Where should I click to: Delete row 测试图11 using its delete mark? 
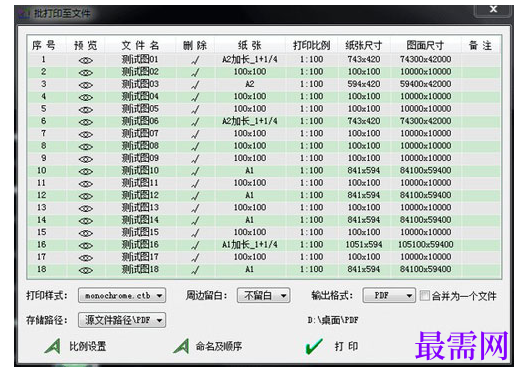click(195, 184)
